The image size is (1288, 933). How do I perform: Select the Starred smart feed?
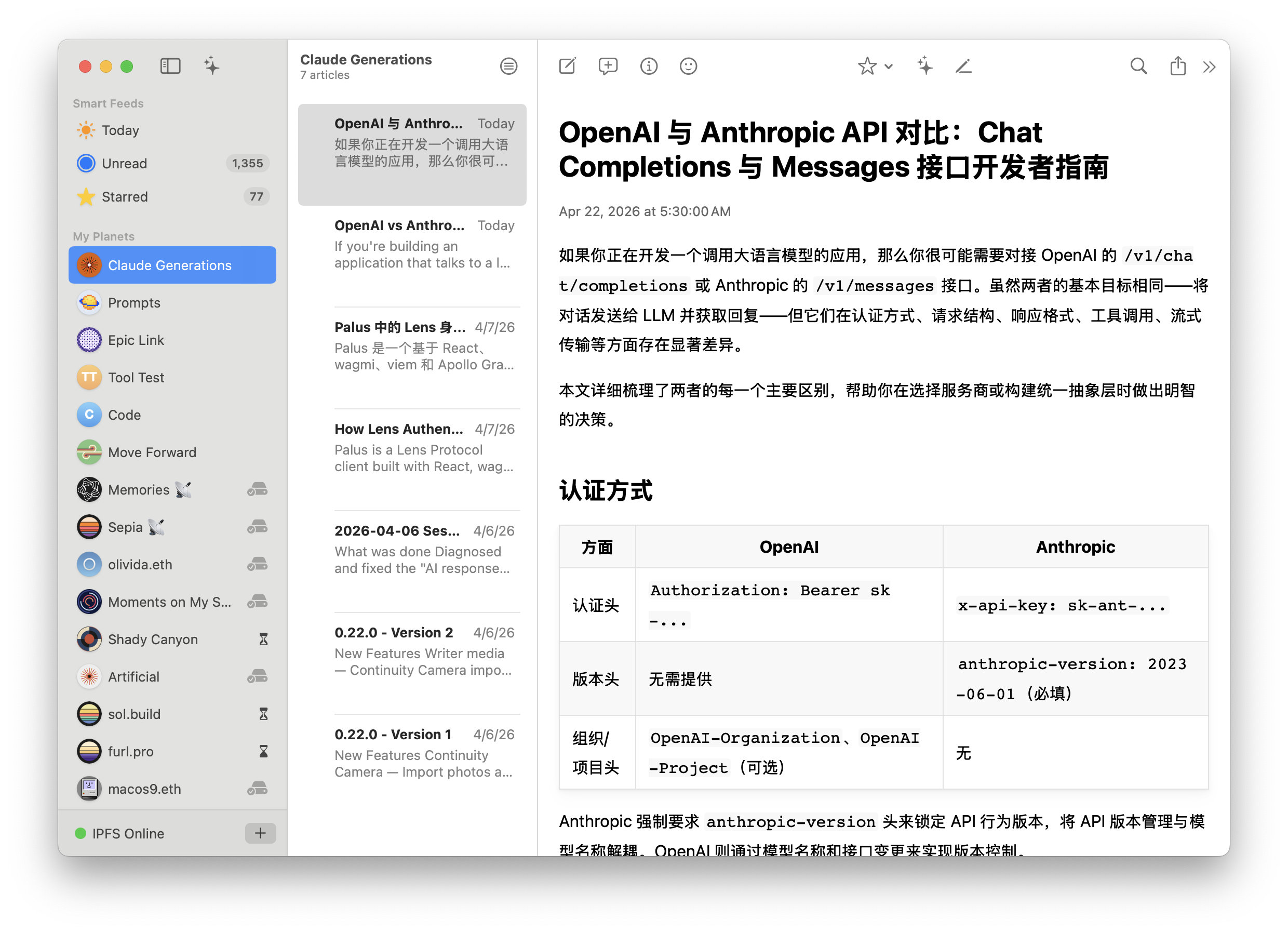pyautogui.click(x=124, y=196)
